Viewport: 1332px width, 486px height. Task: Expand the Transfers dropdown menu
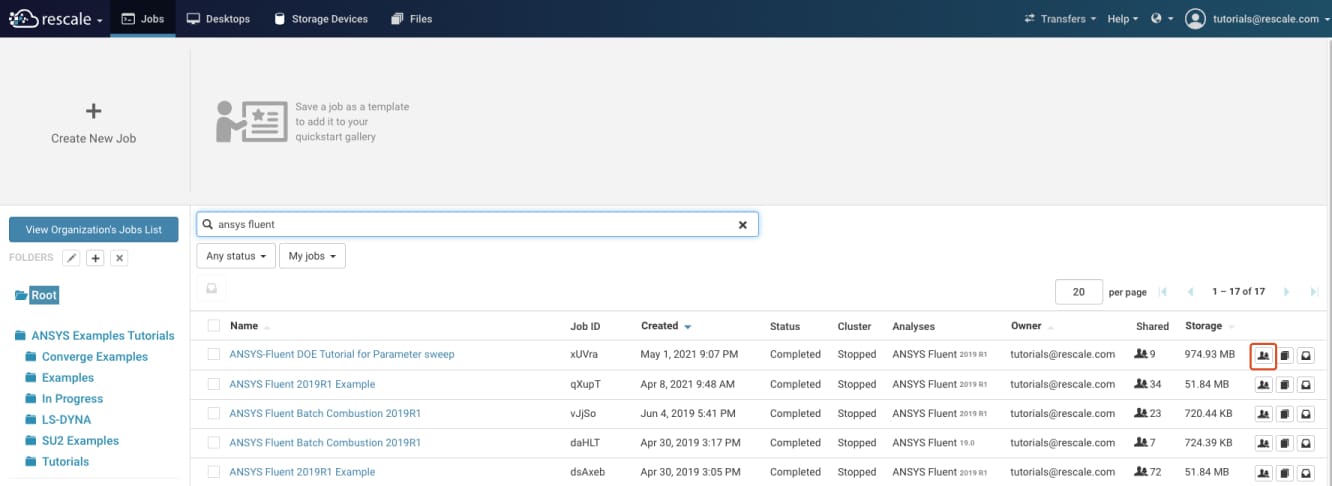pos(1060,19)
